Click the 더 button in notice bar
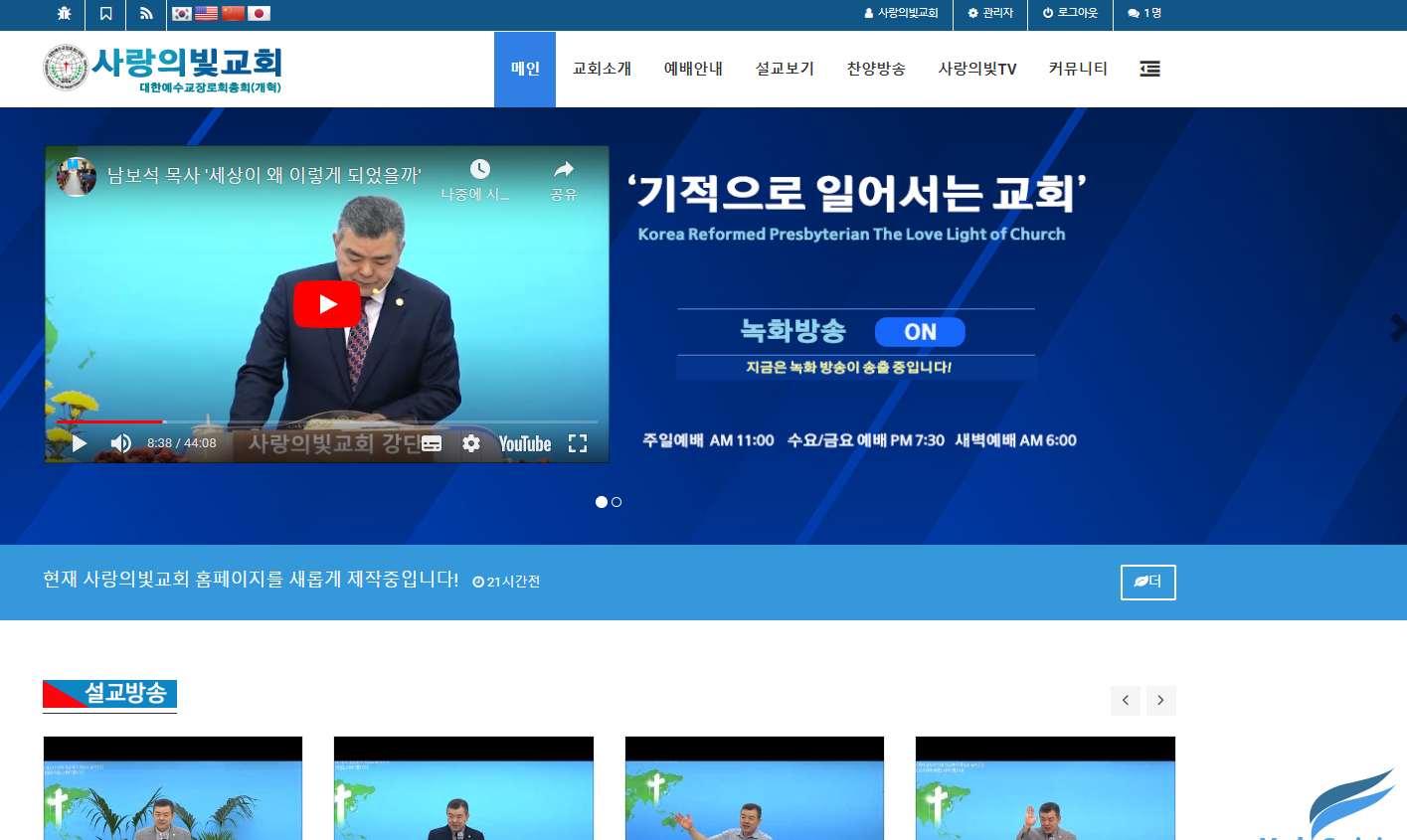Image resolution: width=1407 pixels, height=840 pixels. coord(1147,582)
